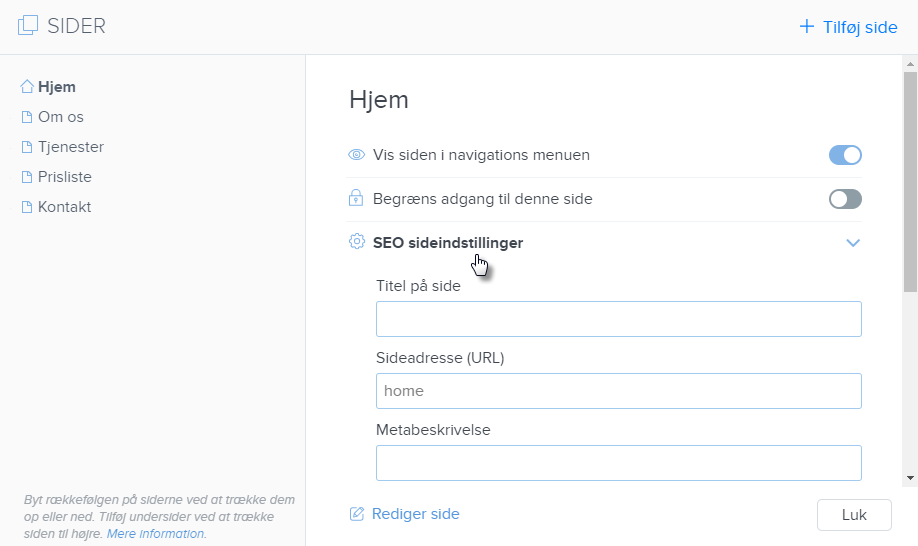This screenshot has height=546, width=918.
Task: Collapse SEO sideindstillinger with the chevron
Action: (x=853, y=243)
